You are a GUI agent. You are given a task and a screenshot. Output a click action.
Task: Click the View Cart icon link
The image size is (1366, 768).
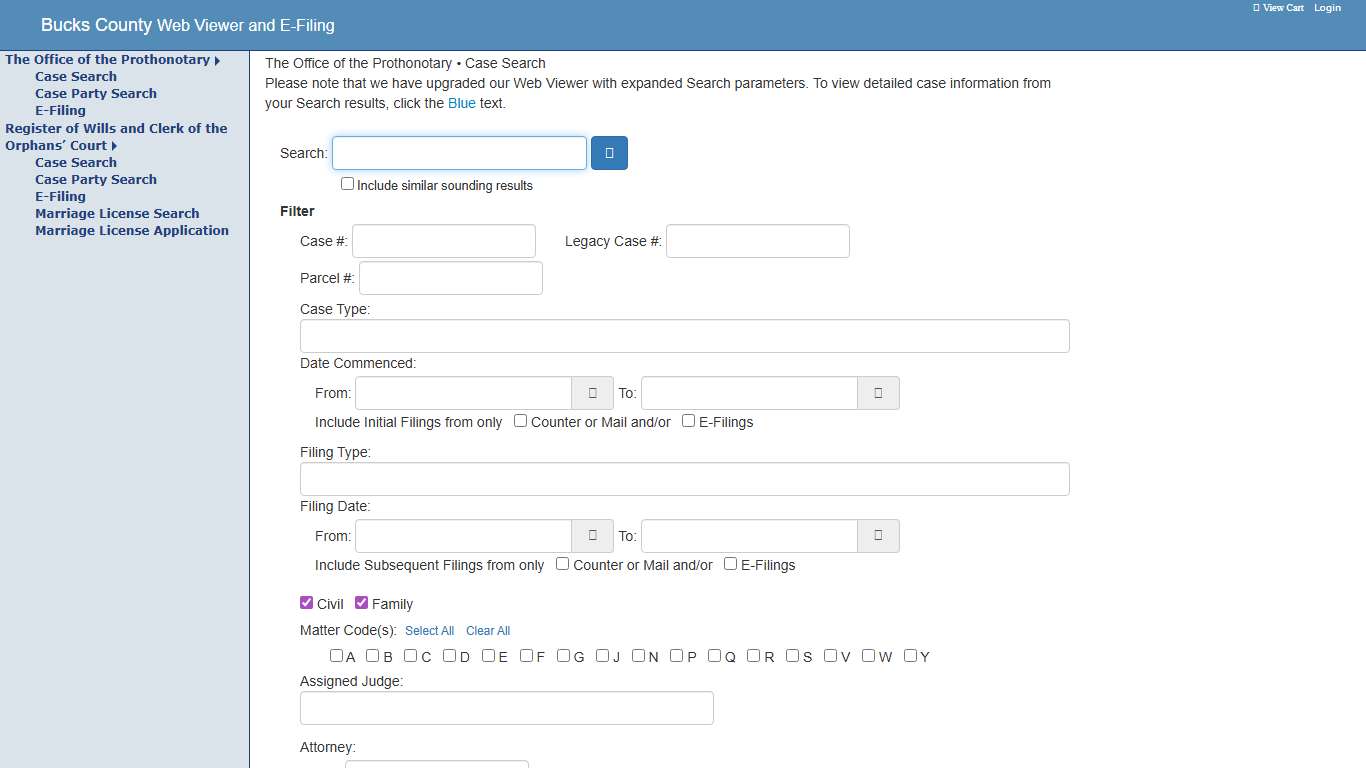[x=1279, y=8]
